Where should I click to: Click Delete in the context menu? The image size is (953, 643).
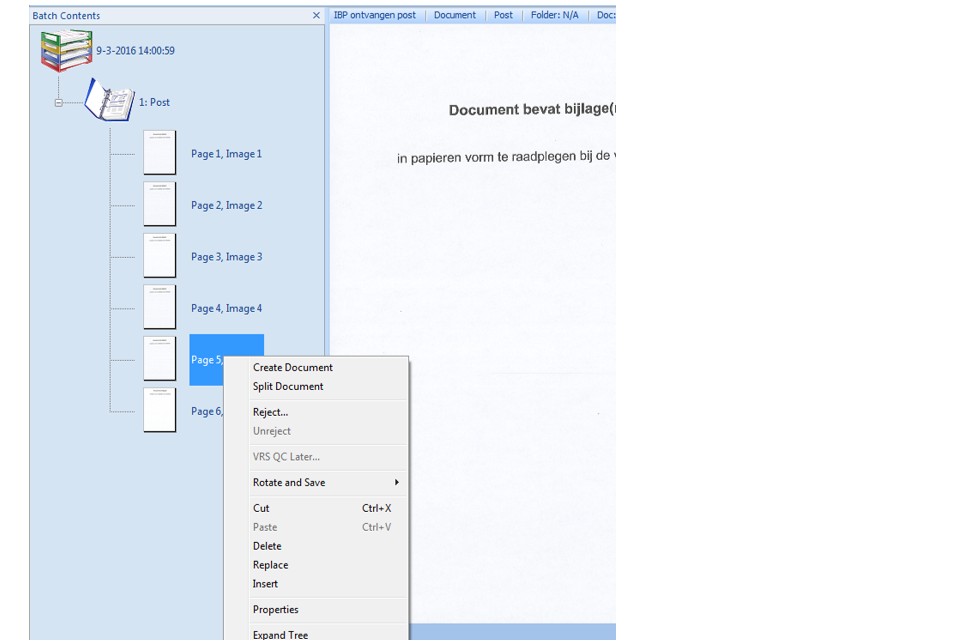pos(267,546)
